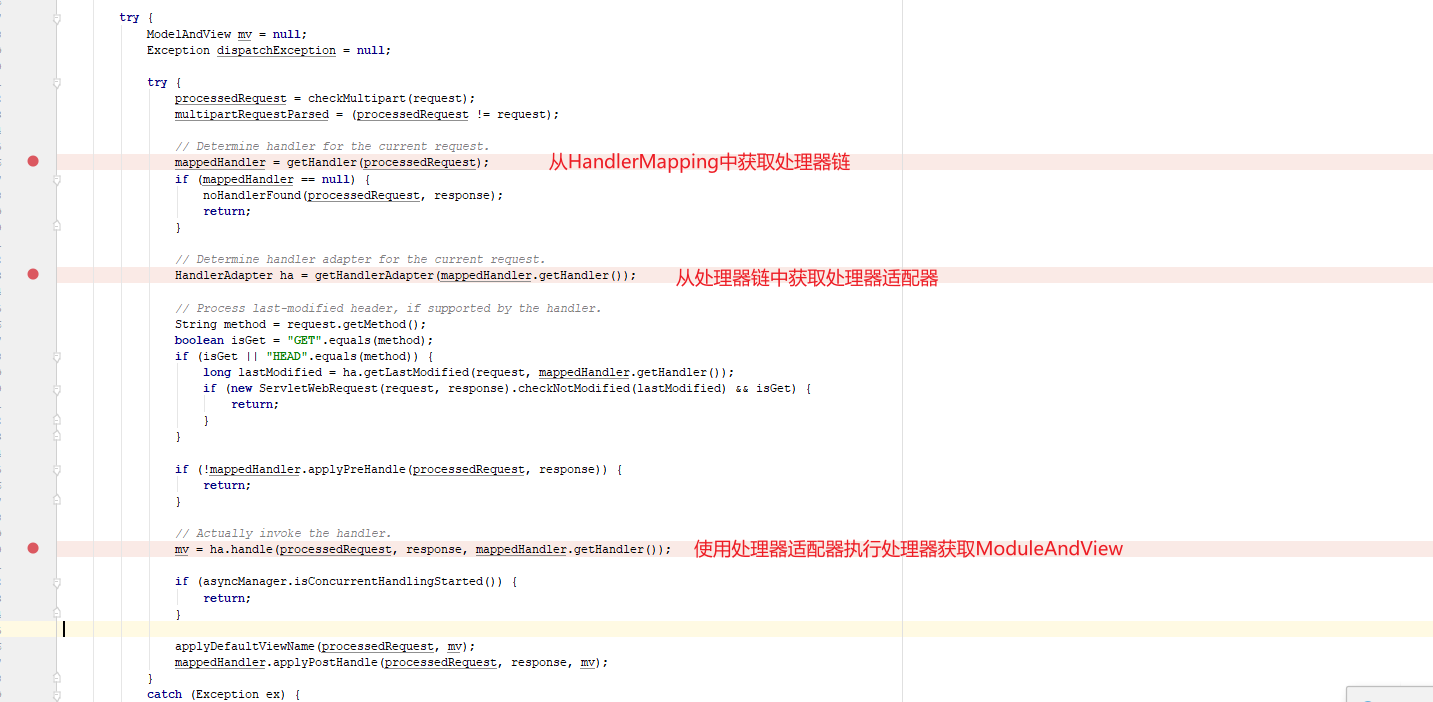Remove breakpoint on the getHandler line
1433x702 pixels.
coord(33,161)
